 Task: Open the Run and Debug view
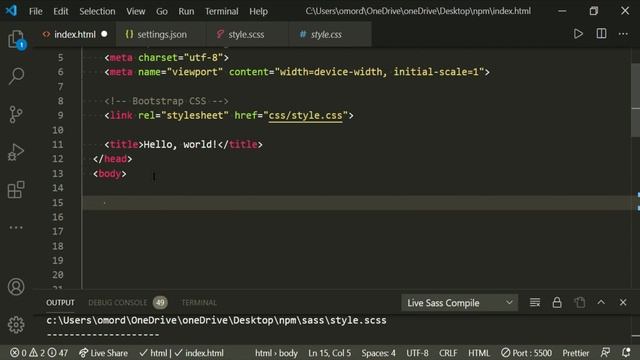point(16,152)
